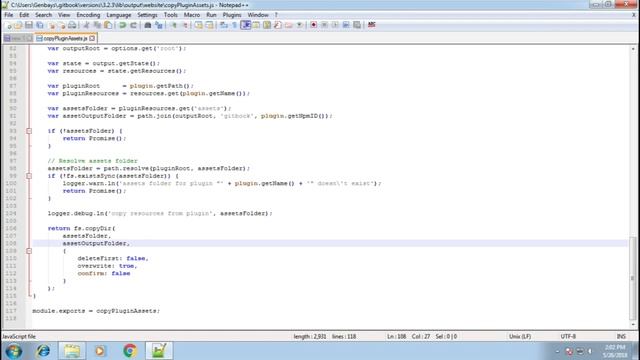Screen dimensions: 640x360
Task: Click the vertical scrollbar thumb in the editor
Action: 633,278
